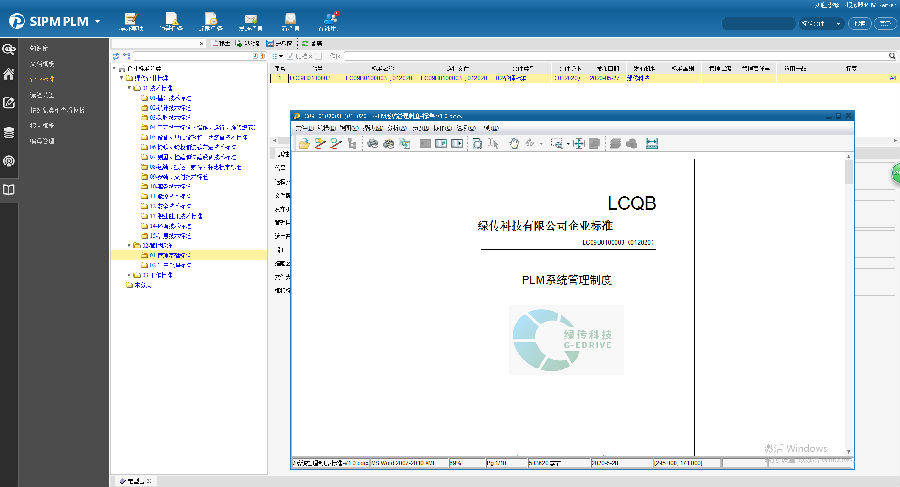This screenshot has width=900, height=487.
Task: Click the document viewer vertical scrollbar
Action: point(849,300)
